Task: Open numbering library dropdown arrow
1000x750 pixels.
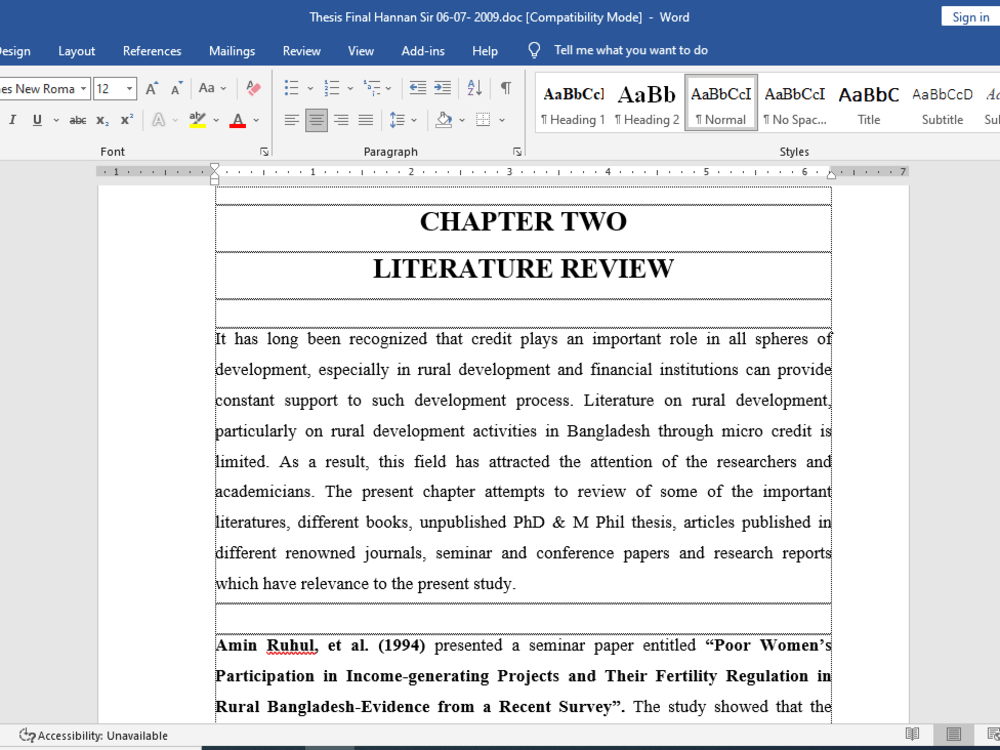Action: tap(350, 88)
